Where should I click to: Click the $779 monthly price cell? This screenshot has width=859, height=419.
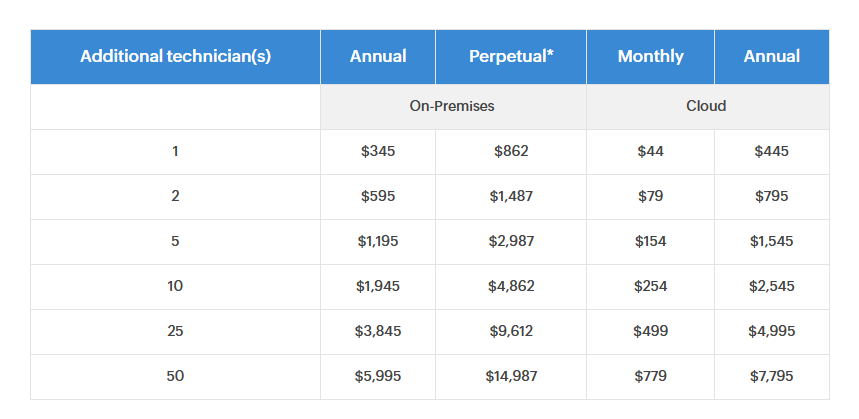(650, 377)
